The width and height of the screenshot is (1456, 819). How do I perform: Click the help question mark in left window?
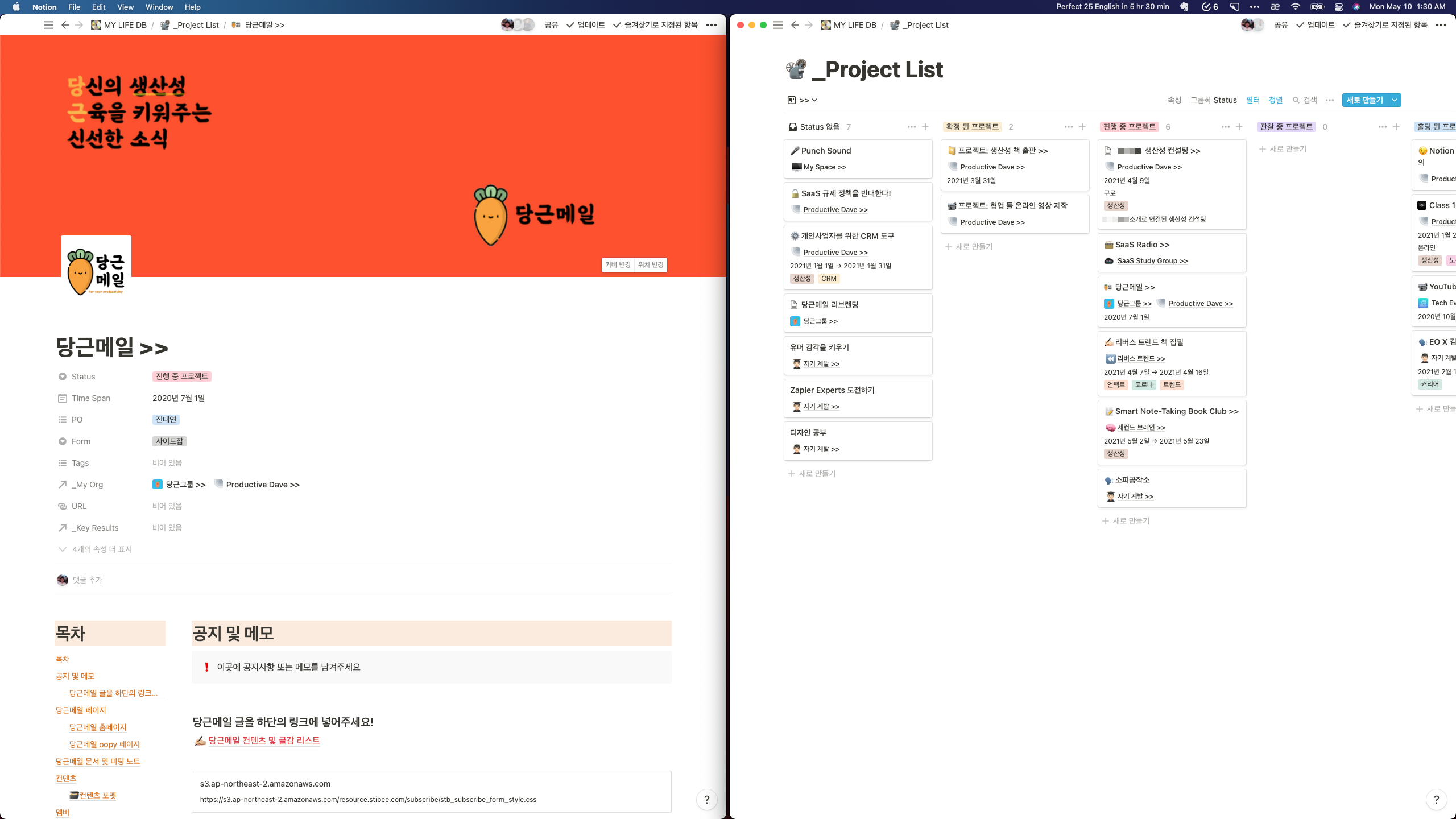[x=706, y=800]
